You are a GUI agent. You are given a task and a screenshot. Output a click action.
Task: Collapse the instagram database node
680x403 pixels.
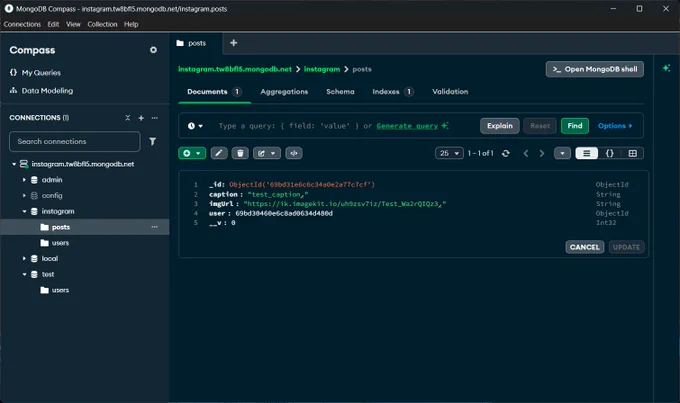click(x=24, y=211)
